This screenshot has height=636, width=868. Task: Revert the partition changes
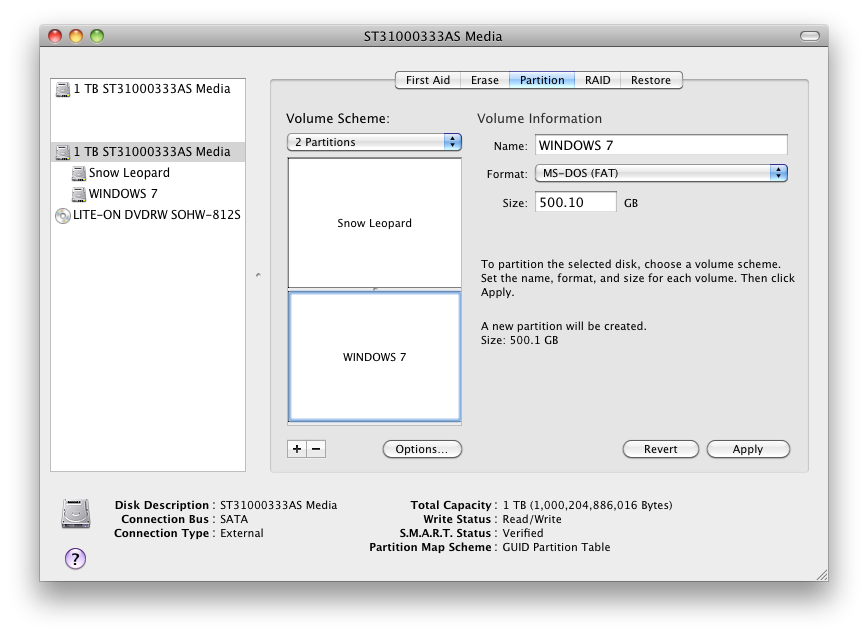[660, 449]
